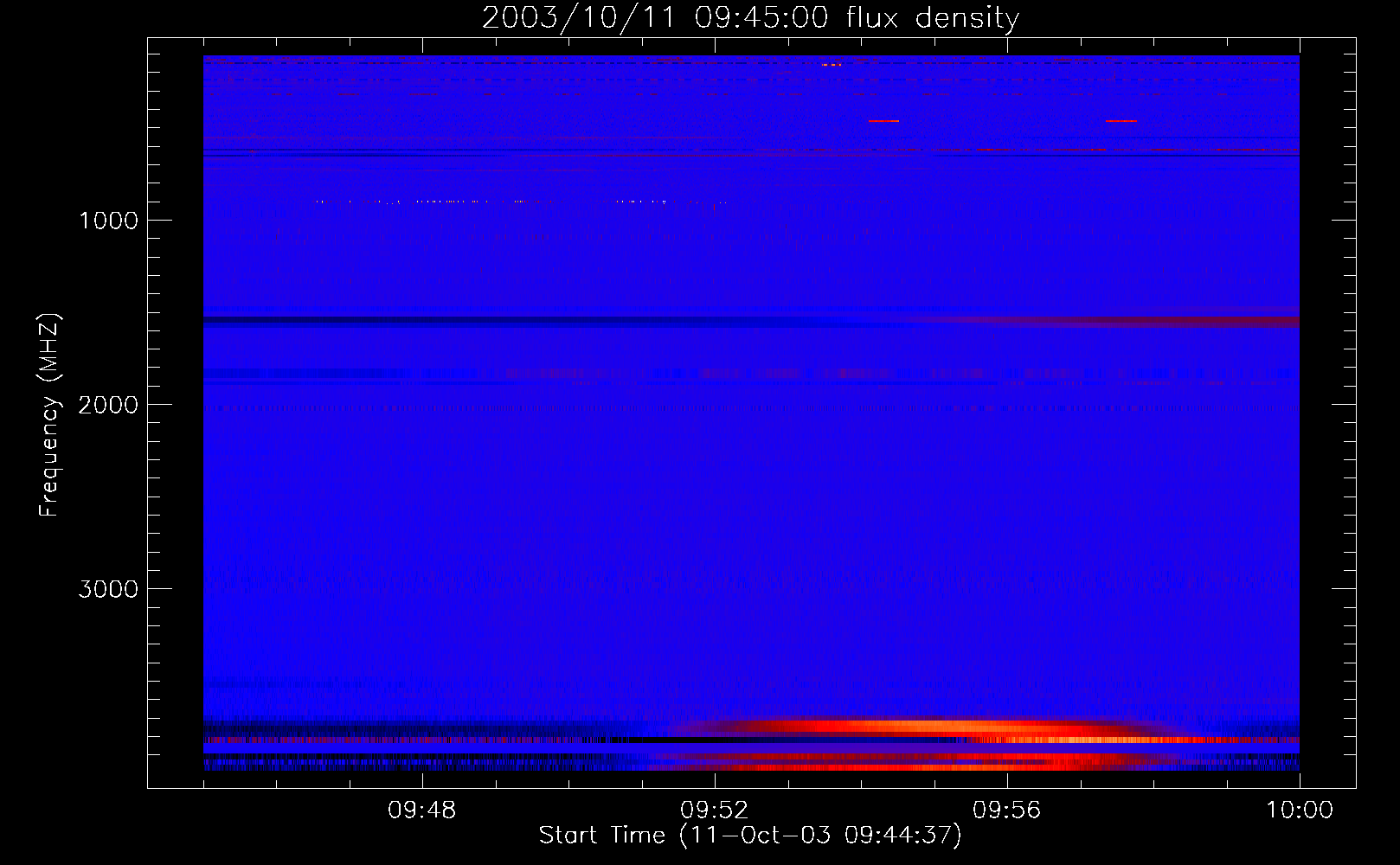Click the 09:52 time tick label

(x=715, y=811)
